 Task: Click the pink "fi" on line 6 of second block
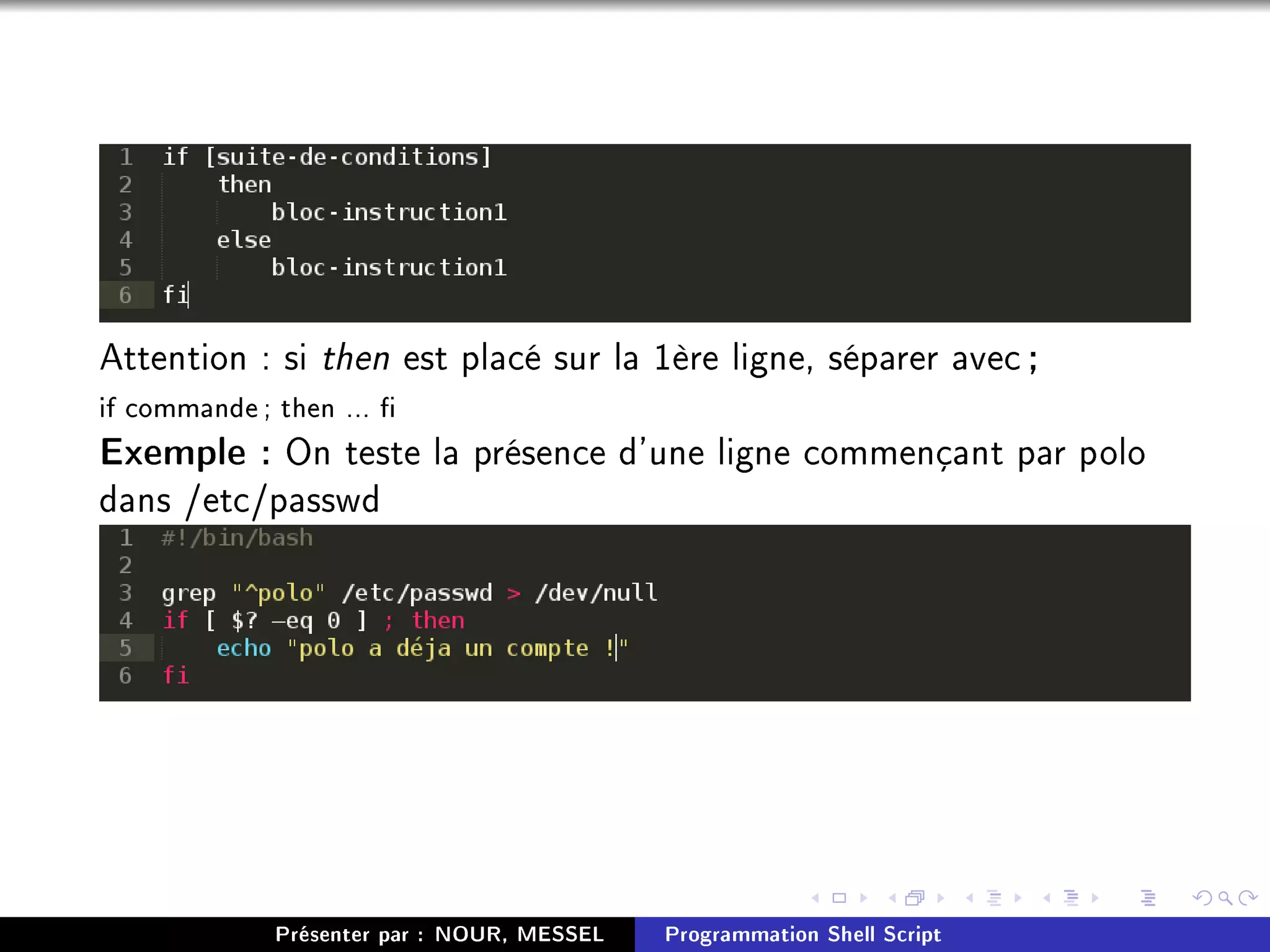(x=175, y=675)
